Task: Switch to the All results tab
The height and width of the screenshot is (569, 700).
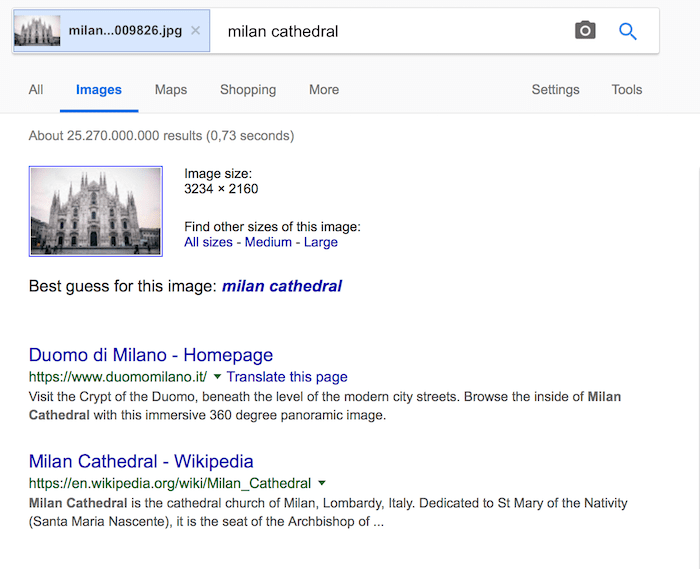Action: click(x=36, y=89)
